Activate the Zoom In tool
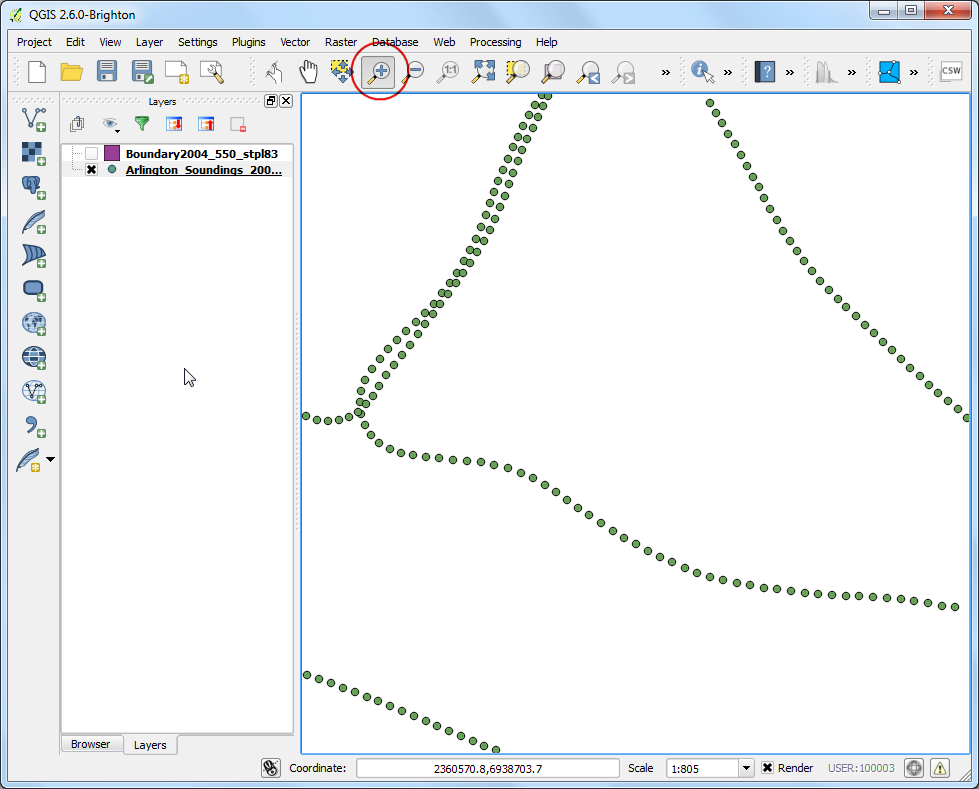The image size is (979, 789). coord(378,72)
